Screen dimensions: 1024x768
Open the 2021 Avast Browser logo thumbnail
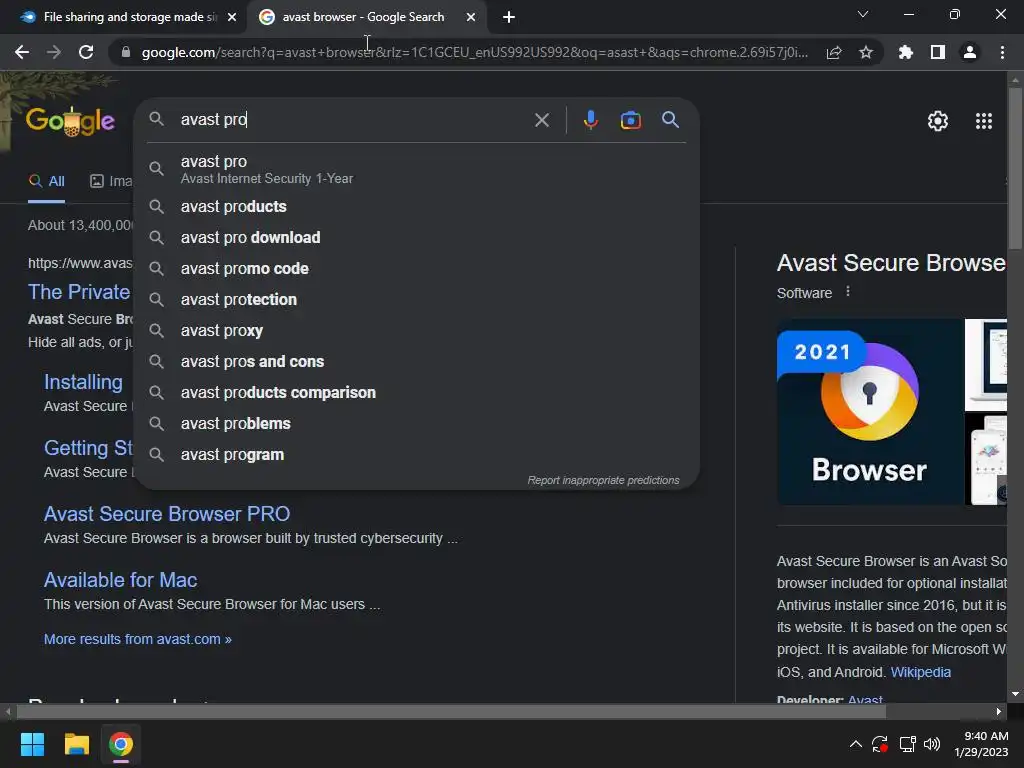click(869, 411)
